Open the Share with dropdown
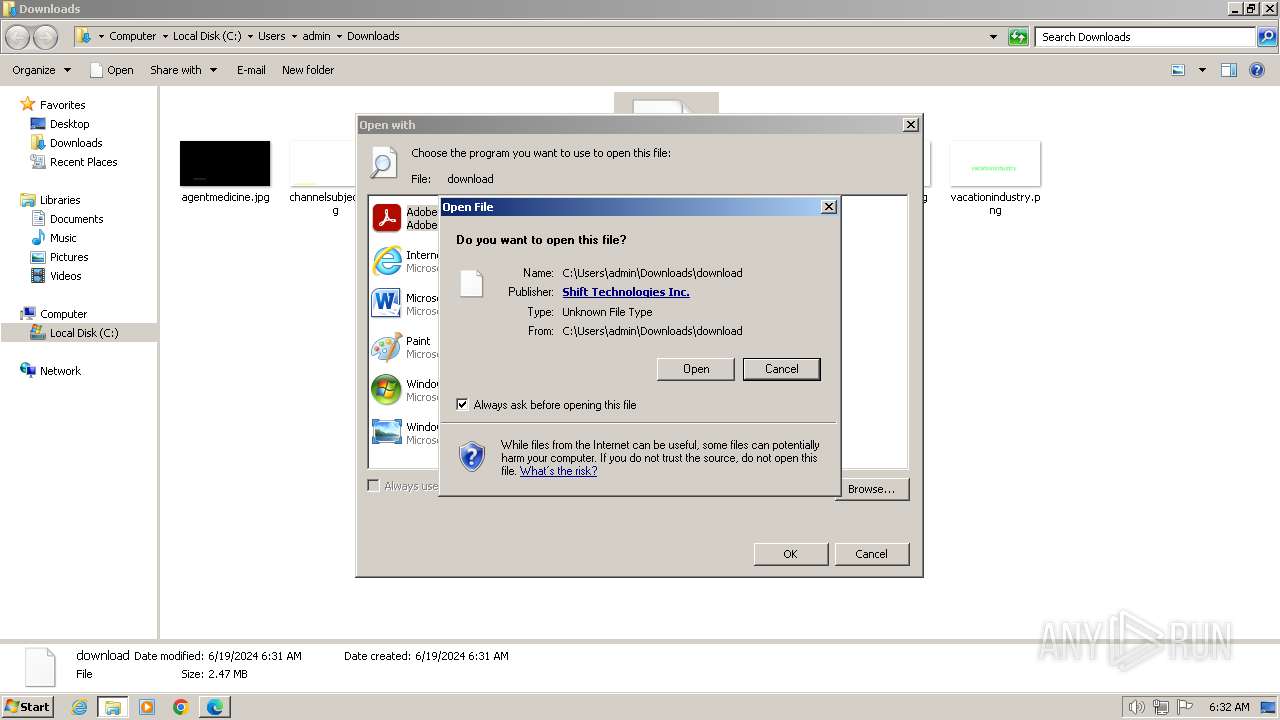This screenshot has width=1280, height=720. point(184,70)
